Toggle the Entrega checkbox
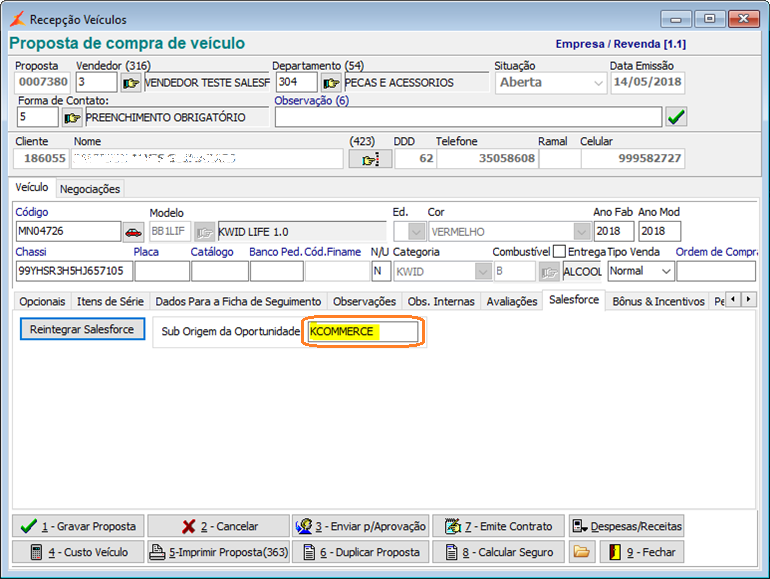This screenshot has height=579, width=770. coord(559,251)
